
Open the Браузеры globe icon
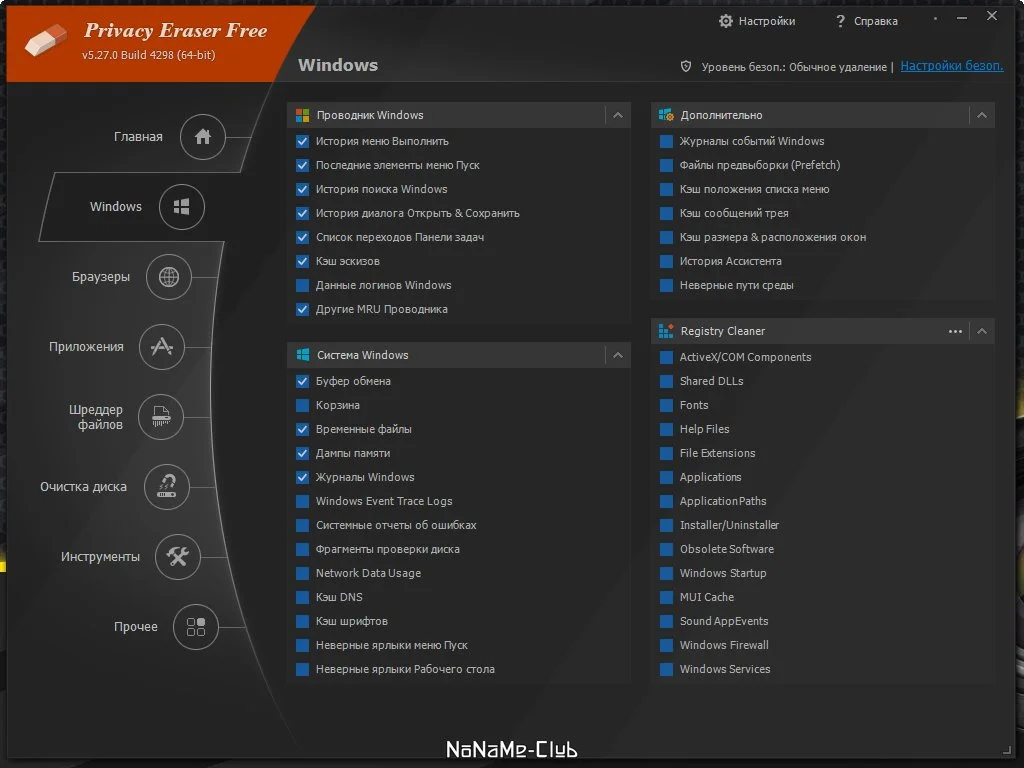coord(168,277)
